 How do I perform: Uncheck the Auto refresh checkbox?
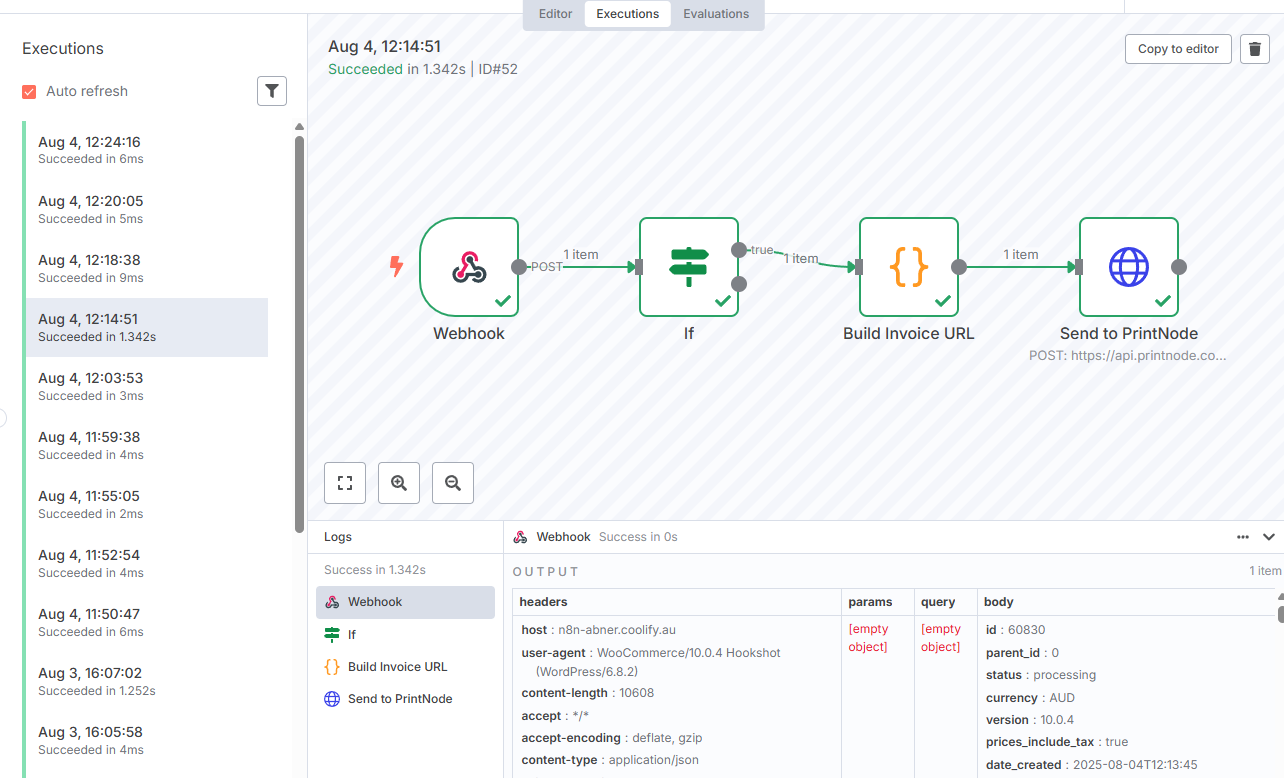pos(30,92)
